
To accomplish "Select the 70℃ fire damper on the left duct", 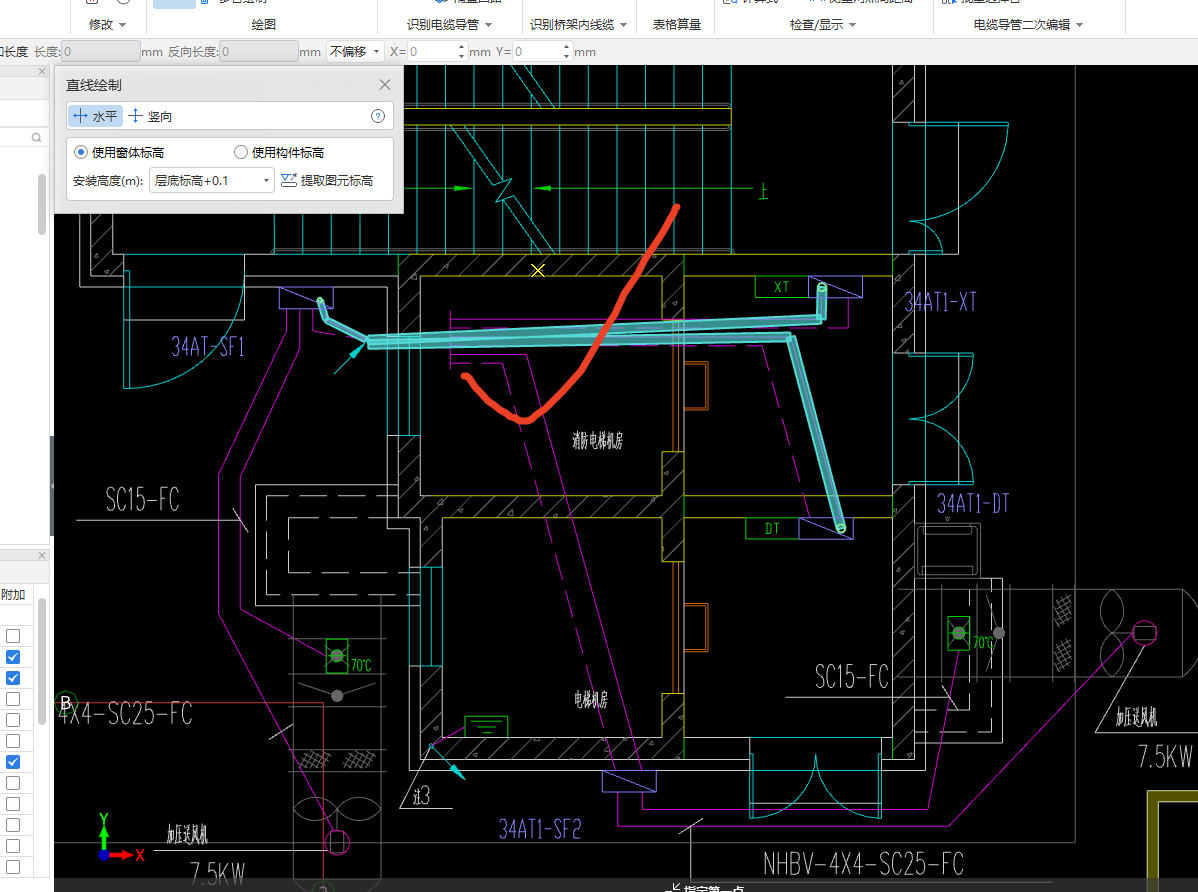I will tap(337, 656).
